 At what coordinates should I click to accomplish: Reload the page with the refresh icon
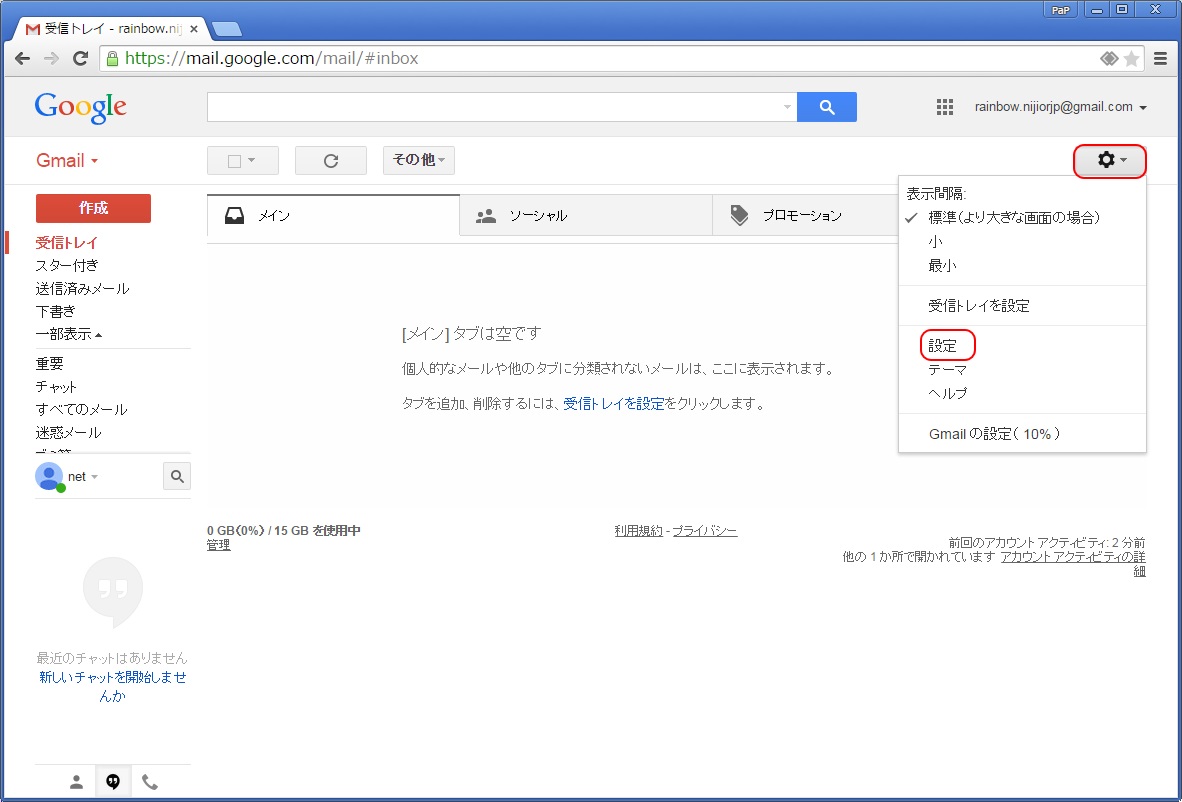[x=81, y=59]
